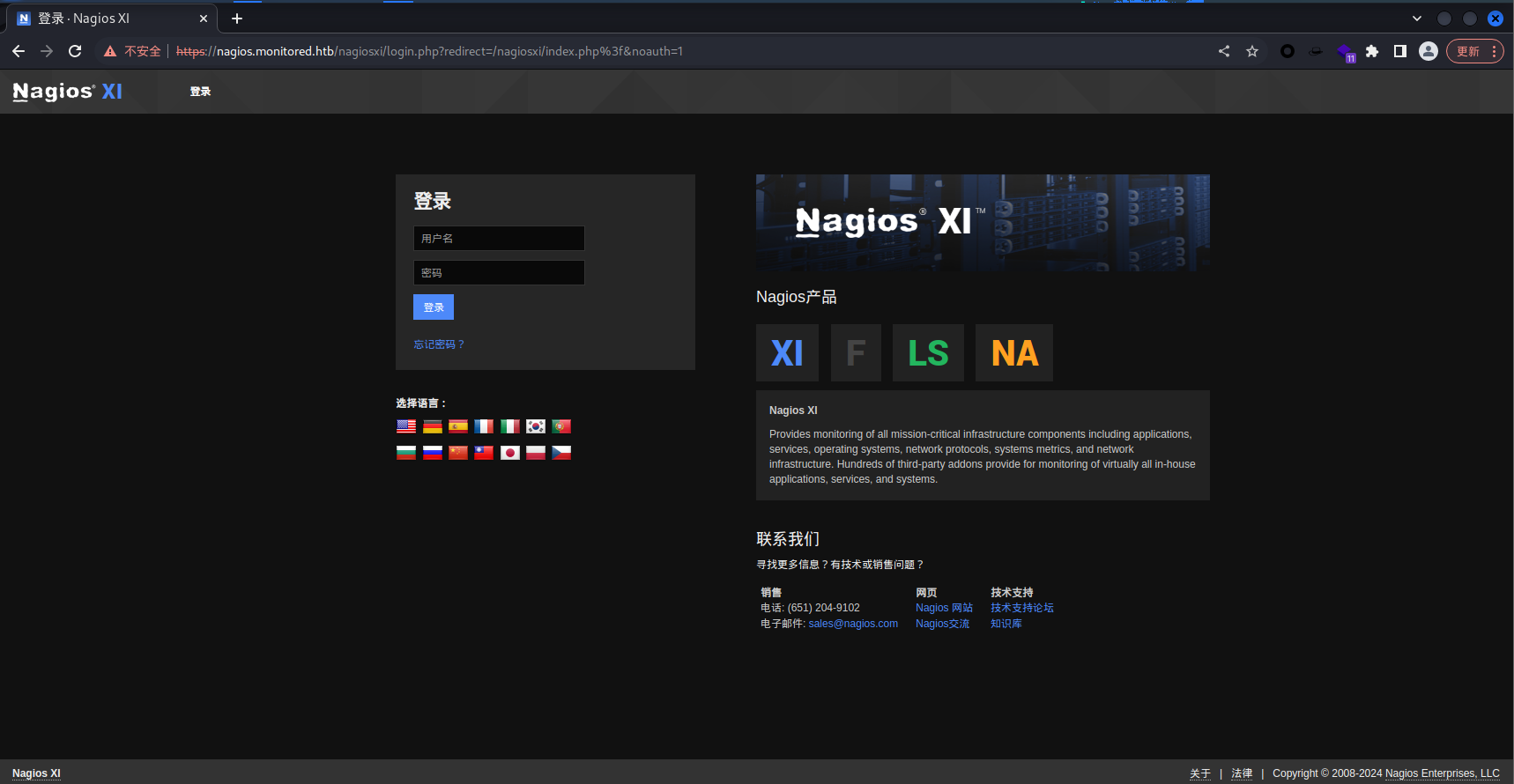
Task: Show the Nagios LS Log Server tile
Action: click(928, 353)
